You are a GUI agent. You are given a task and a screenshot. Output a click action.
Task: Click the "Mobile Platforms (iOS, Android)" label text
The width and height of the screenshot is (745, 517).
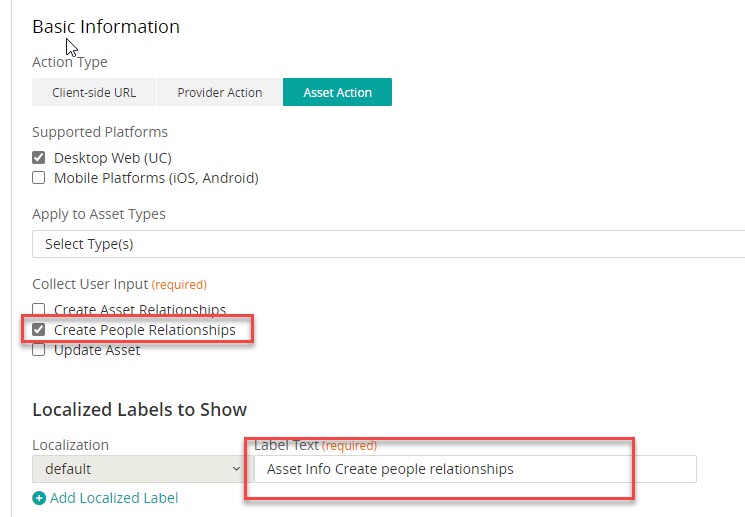156,178
